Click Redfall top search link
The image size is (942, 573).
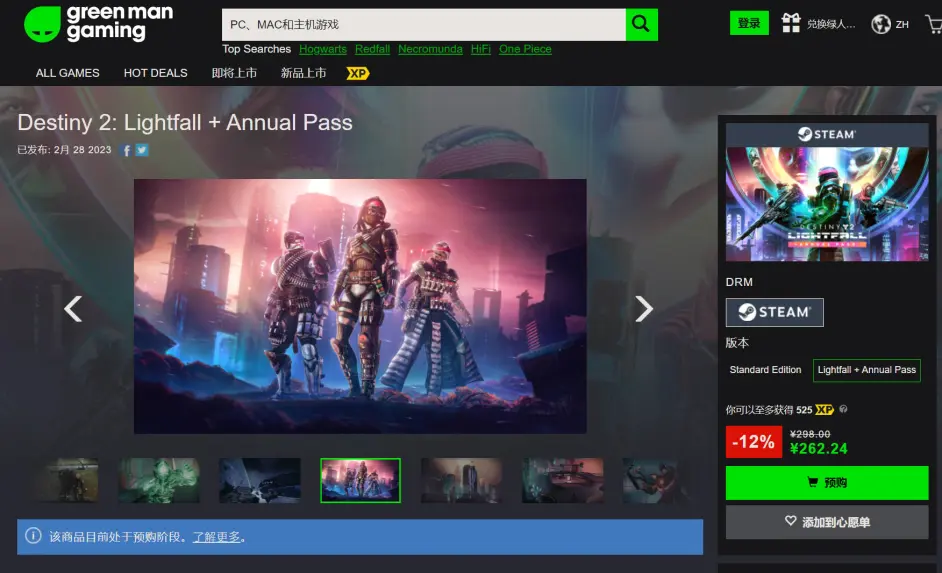tap(372, 49)
